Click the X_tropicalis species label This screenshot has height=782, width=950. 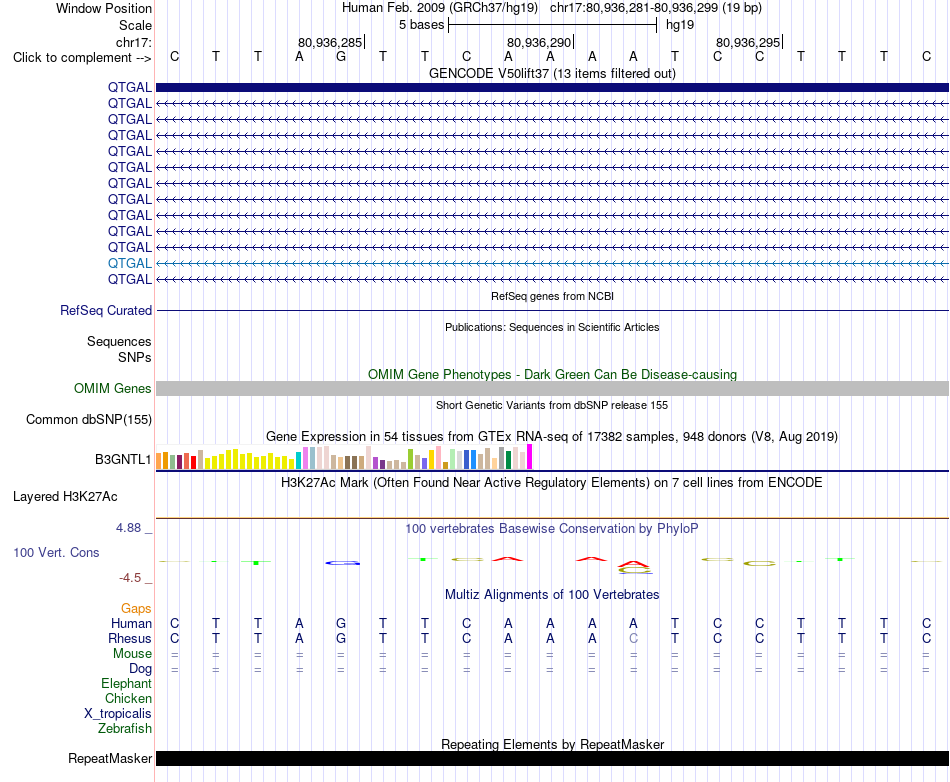pos(118,714)
